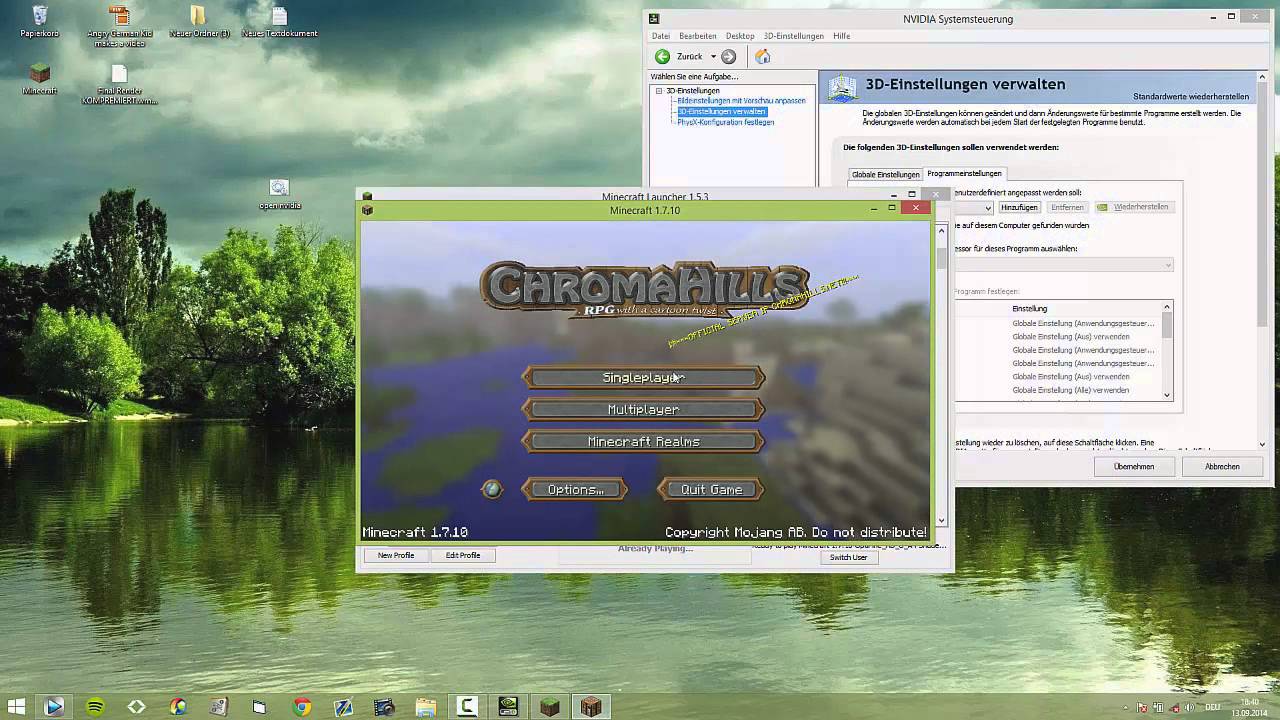Viewport: 1280px width, 720px height.
Task: Click Quit Game in Minecraft
Action: pyautogui.click(x=711, y=489)
